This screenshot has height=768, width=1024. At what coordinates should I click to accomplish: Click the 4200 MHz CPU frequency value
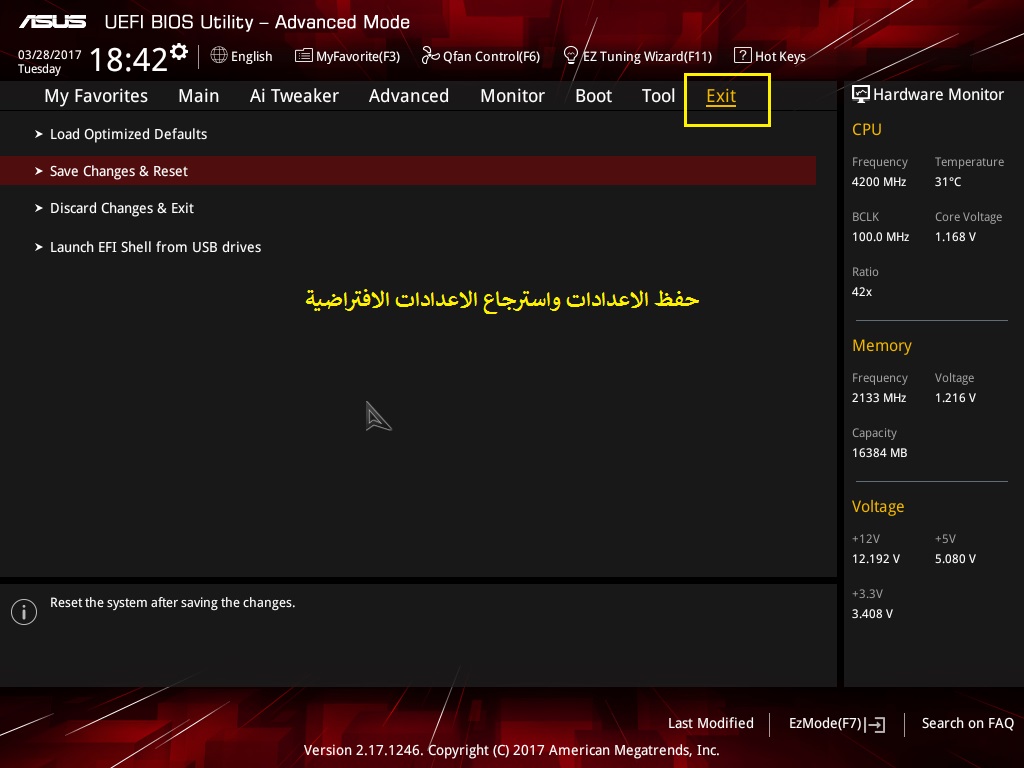point(879,182)
